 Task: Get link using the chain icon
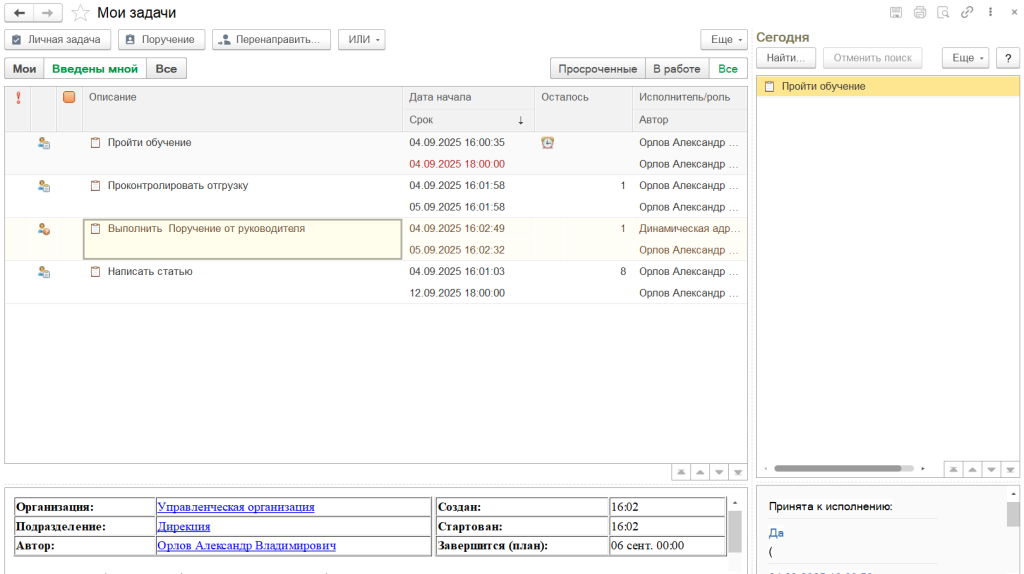tap(967, 13)
